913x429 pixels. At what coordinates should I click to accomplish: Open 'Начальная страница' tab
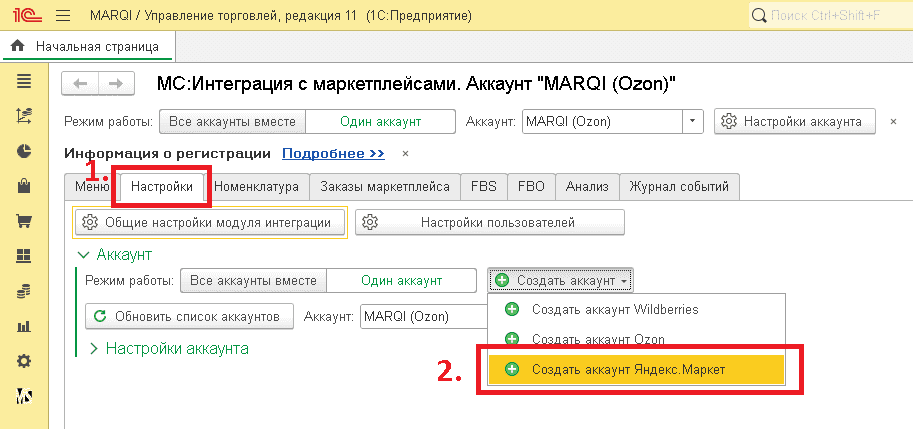coord(87,46)
